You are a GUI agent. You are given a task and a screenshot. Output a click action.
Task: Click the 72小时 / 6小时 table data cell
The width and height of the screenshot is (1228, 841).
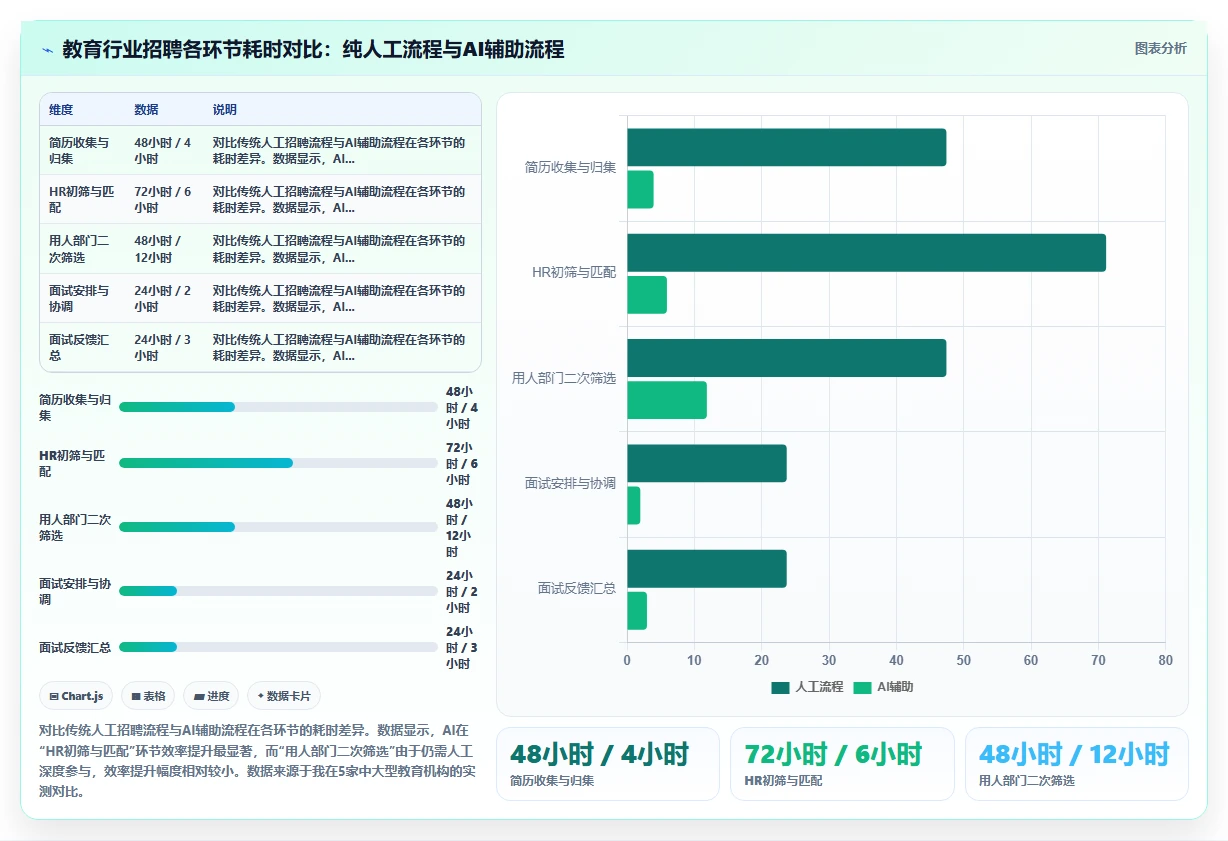coord(163,200)
